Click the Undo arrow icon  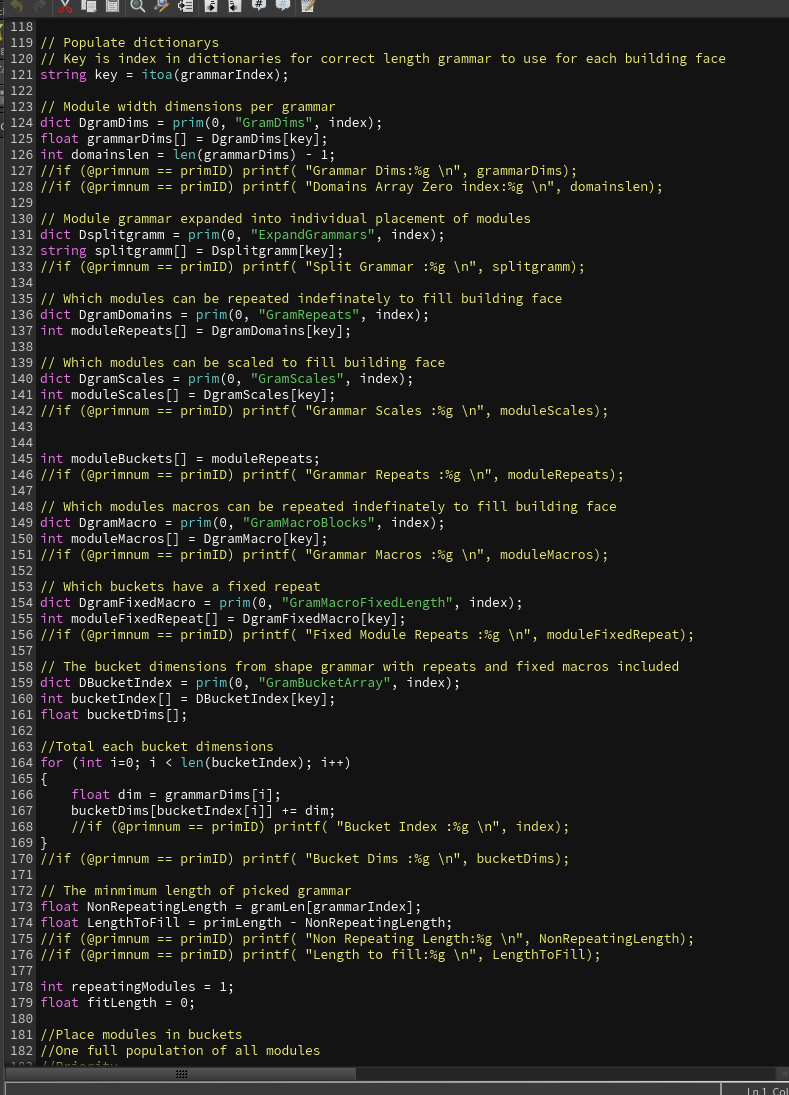pyautogui.click(x=16, y=6)
